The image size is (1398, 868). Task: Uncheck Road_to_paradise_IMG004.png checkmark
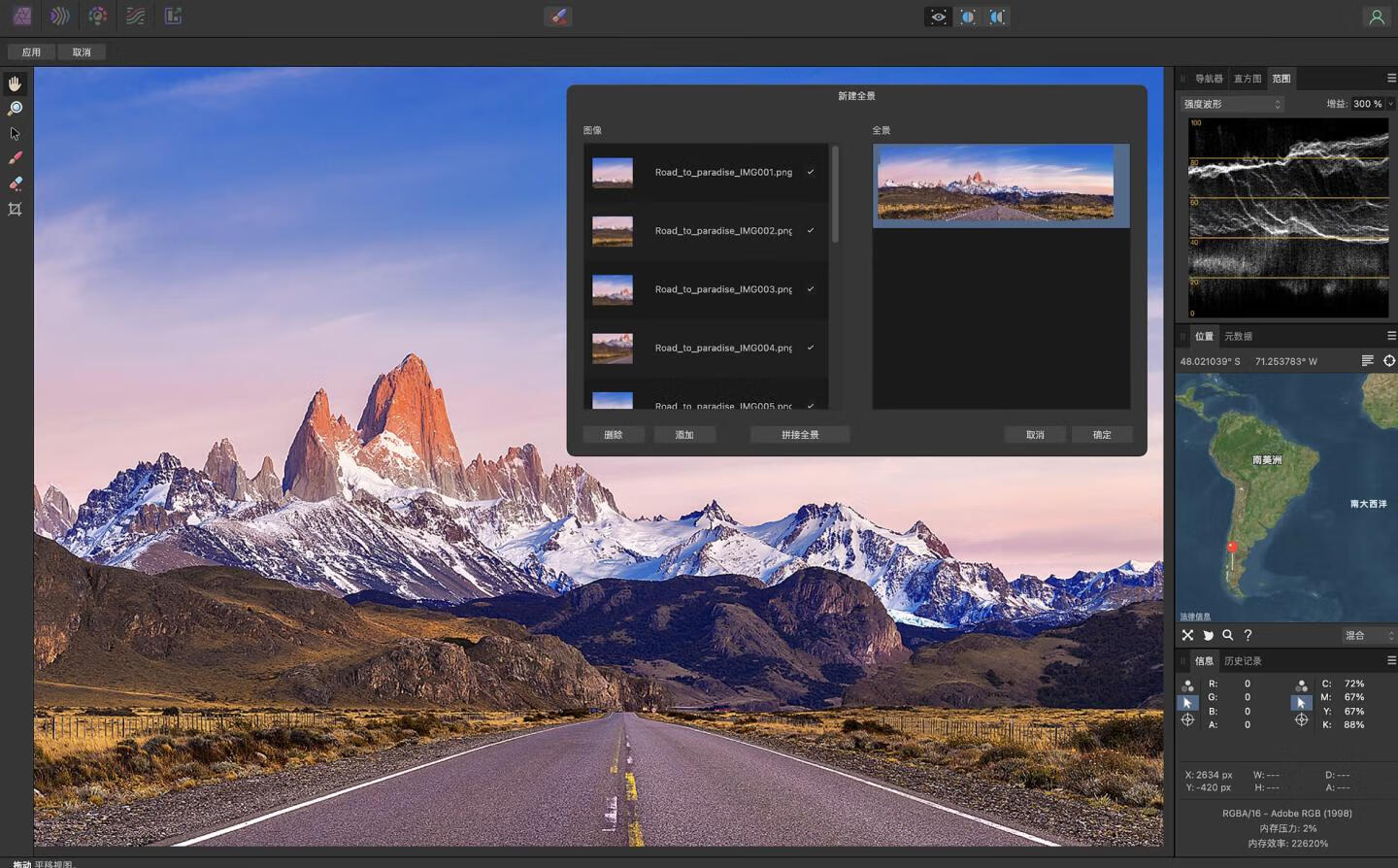[811, 347]
